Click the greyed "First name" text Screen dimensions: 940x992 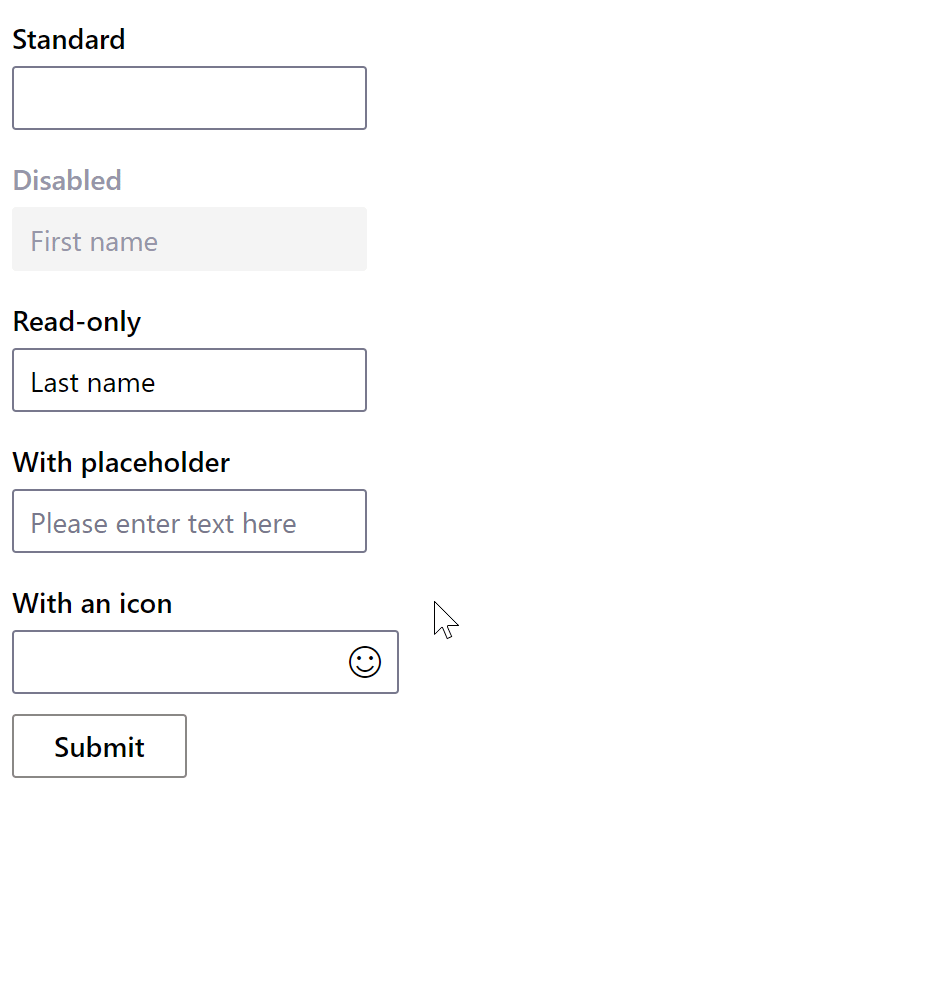94,242
